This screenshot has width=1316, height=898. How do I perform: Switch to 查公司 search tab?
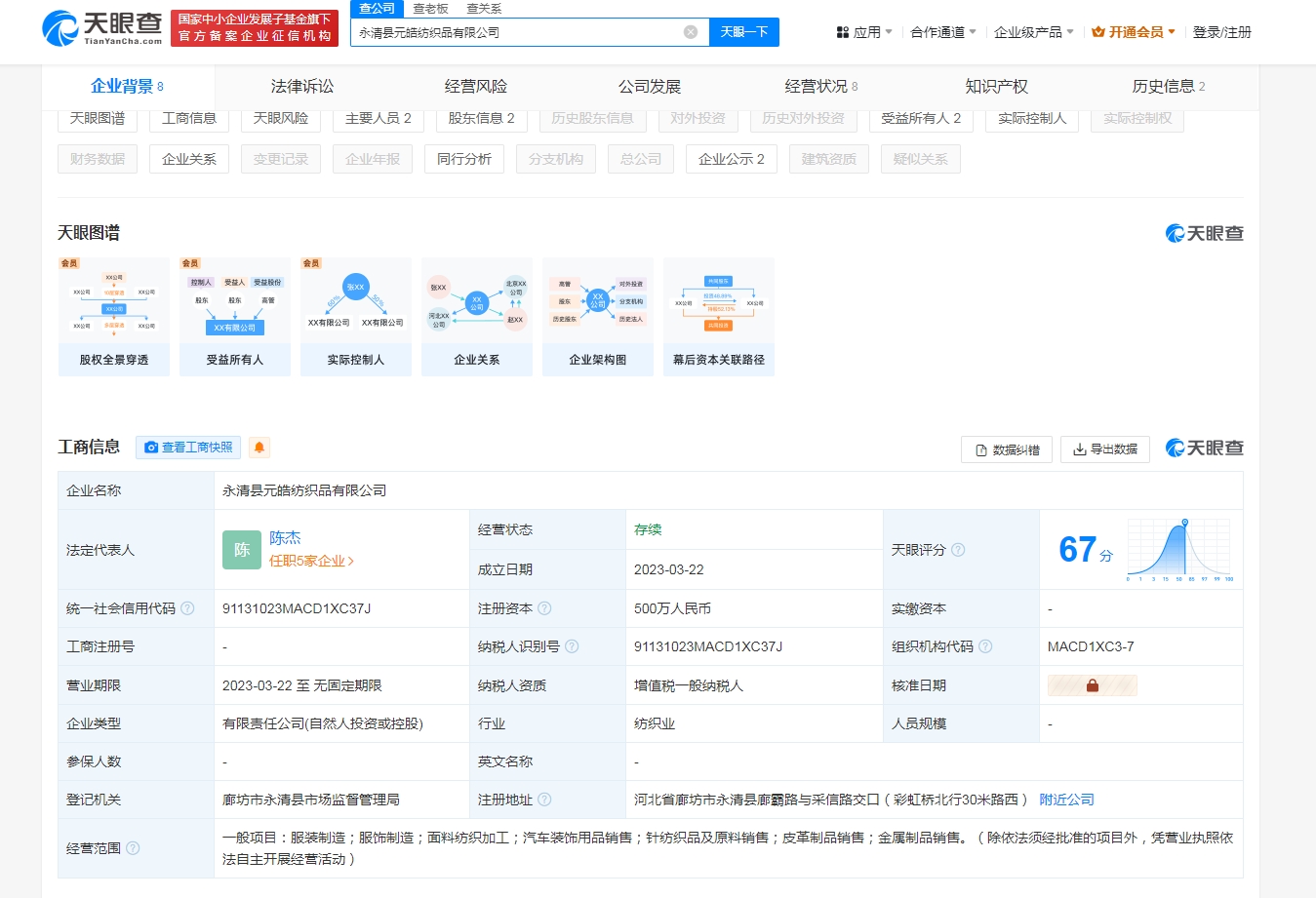coord(377,9)
